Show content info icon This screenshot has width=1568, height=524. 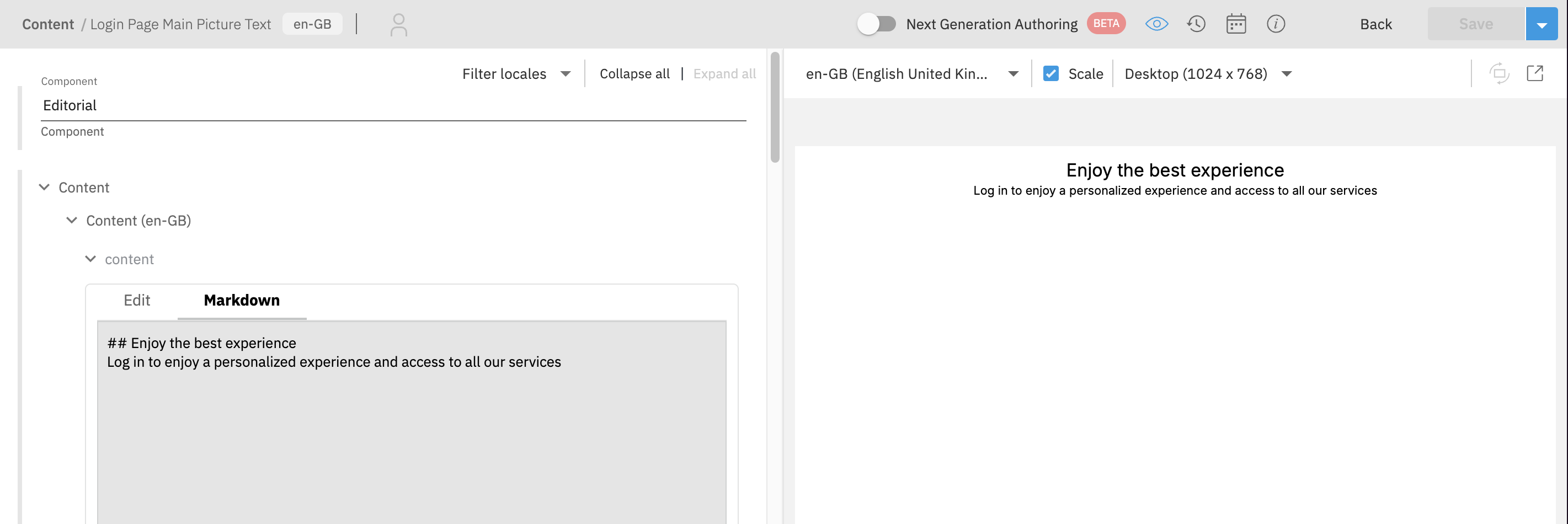point(1275,24)
